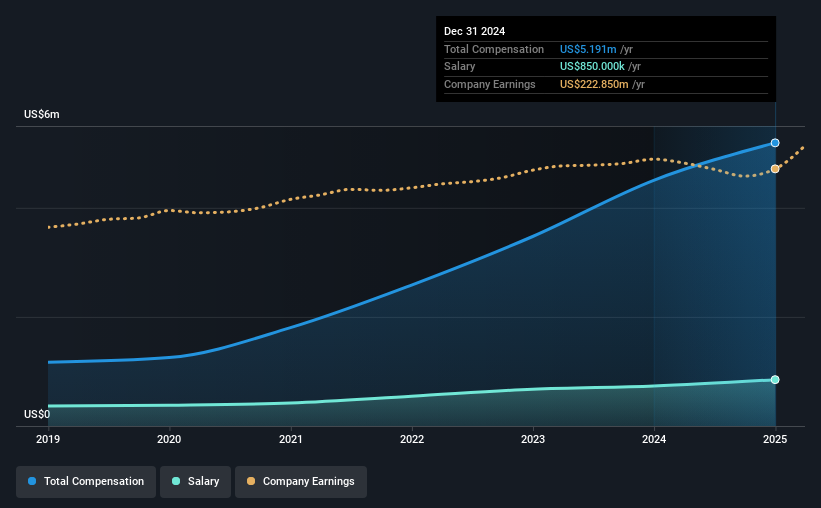Image resolution: width=821 pixels, height=508 pixels.
Task: Click the Company Earnings tooltip row label
Action: [x=490, y=84]
